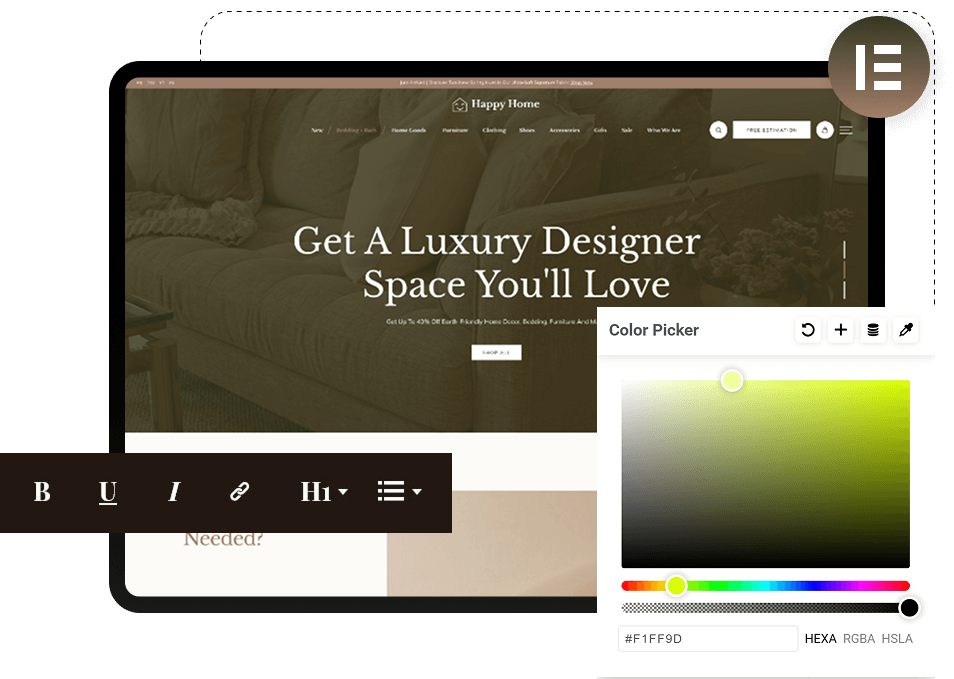Click the Bold formatting icon

click(42, 492)
